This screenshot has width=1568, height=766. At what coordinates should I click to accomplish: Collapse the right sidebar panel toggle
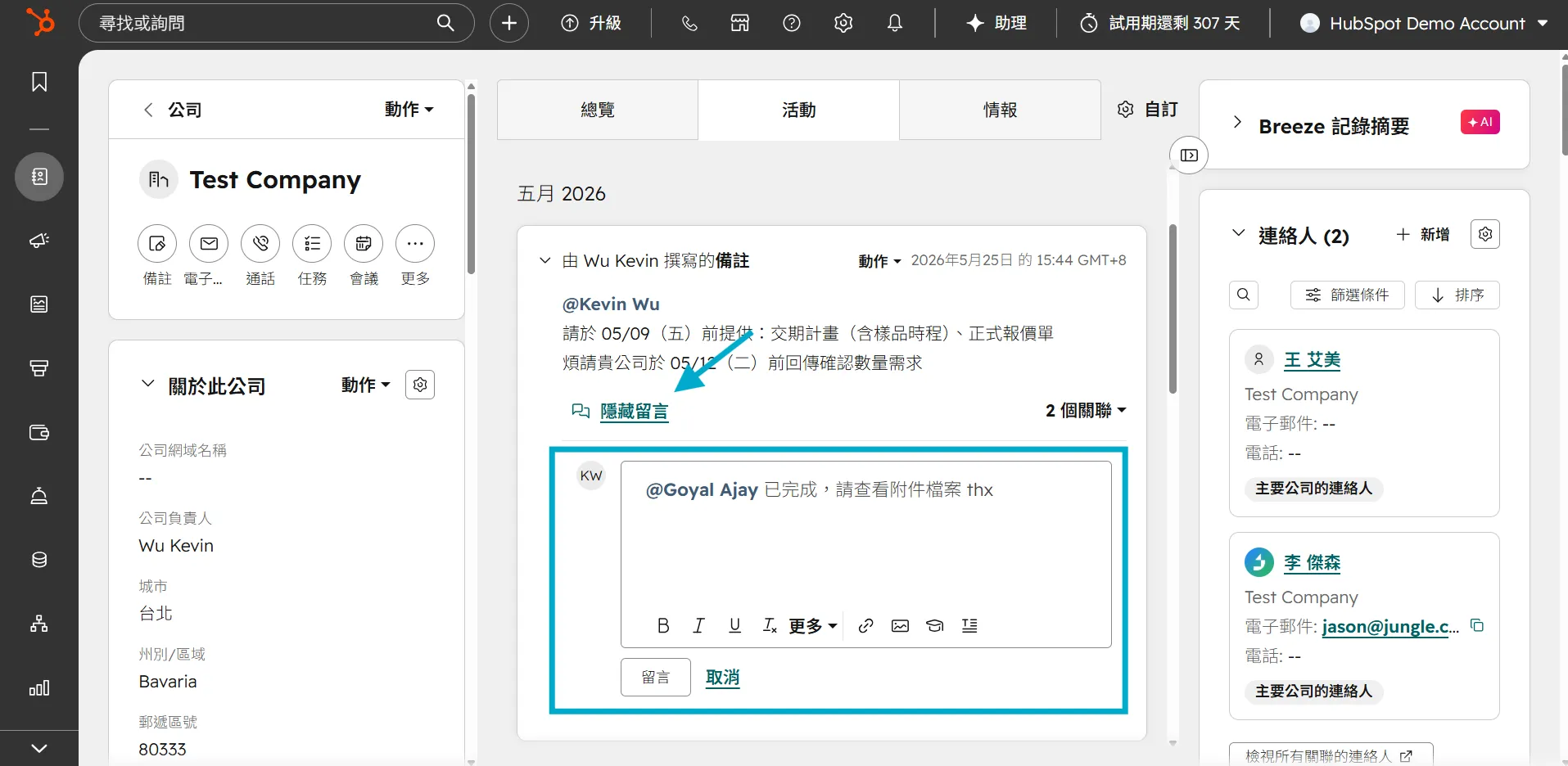tap(1190, 155)
